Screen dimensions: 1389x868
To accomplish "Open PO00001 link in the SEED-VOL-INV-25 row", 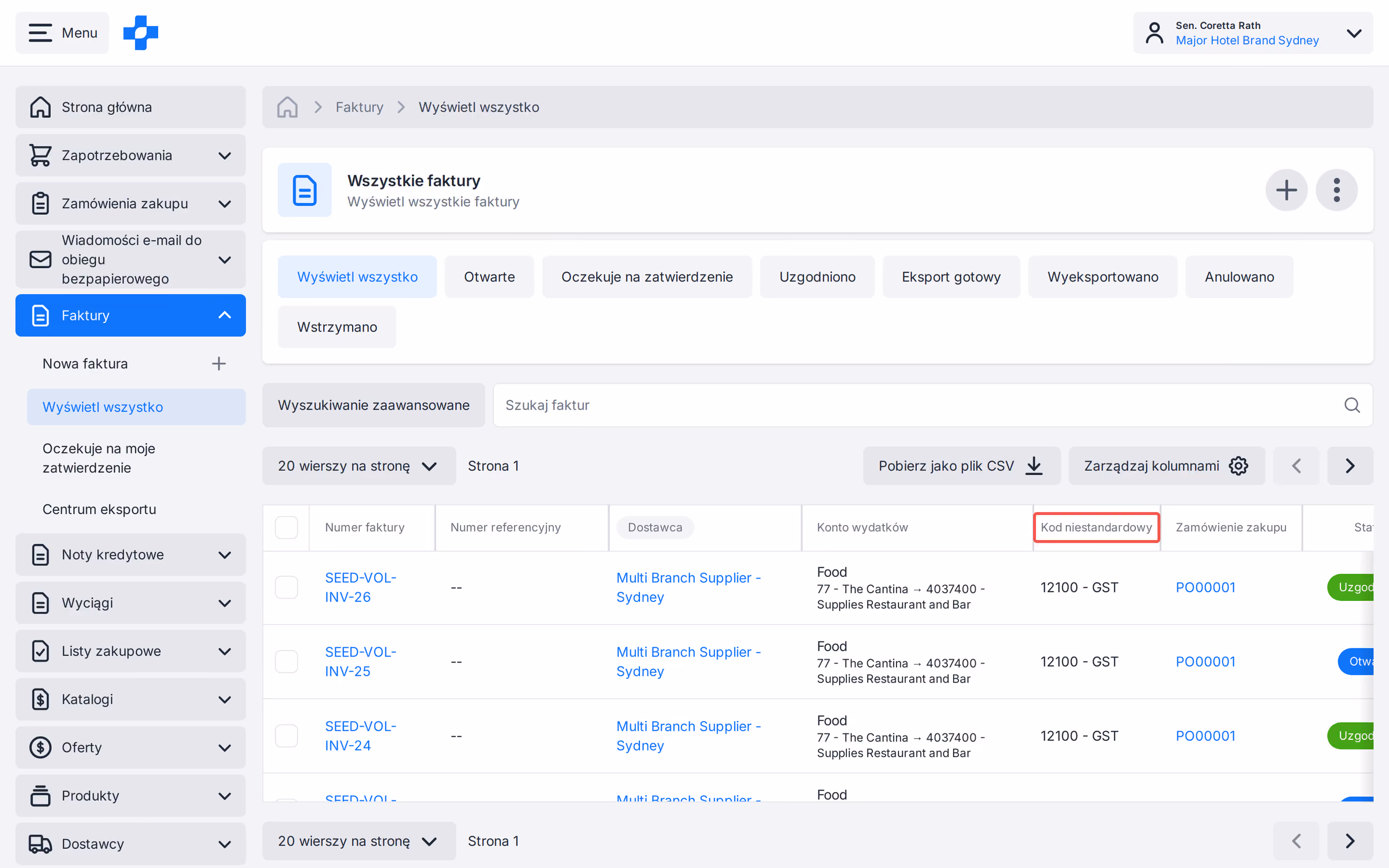I will tap(1205, 662).
